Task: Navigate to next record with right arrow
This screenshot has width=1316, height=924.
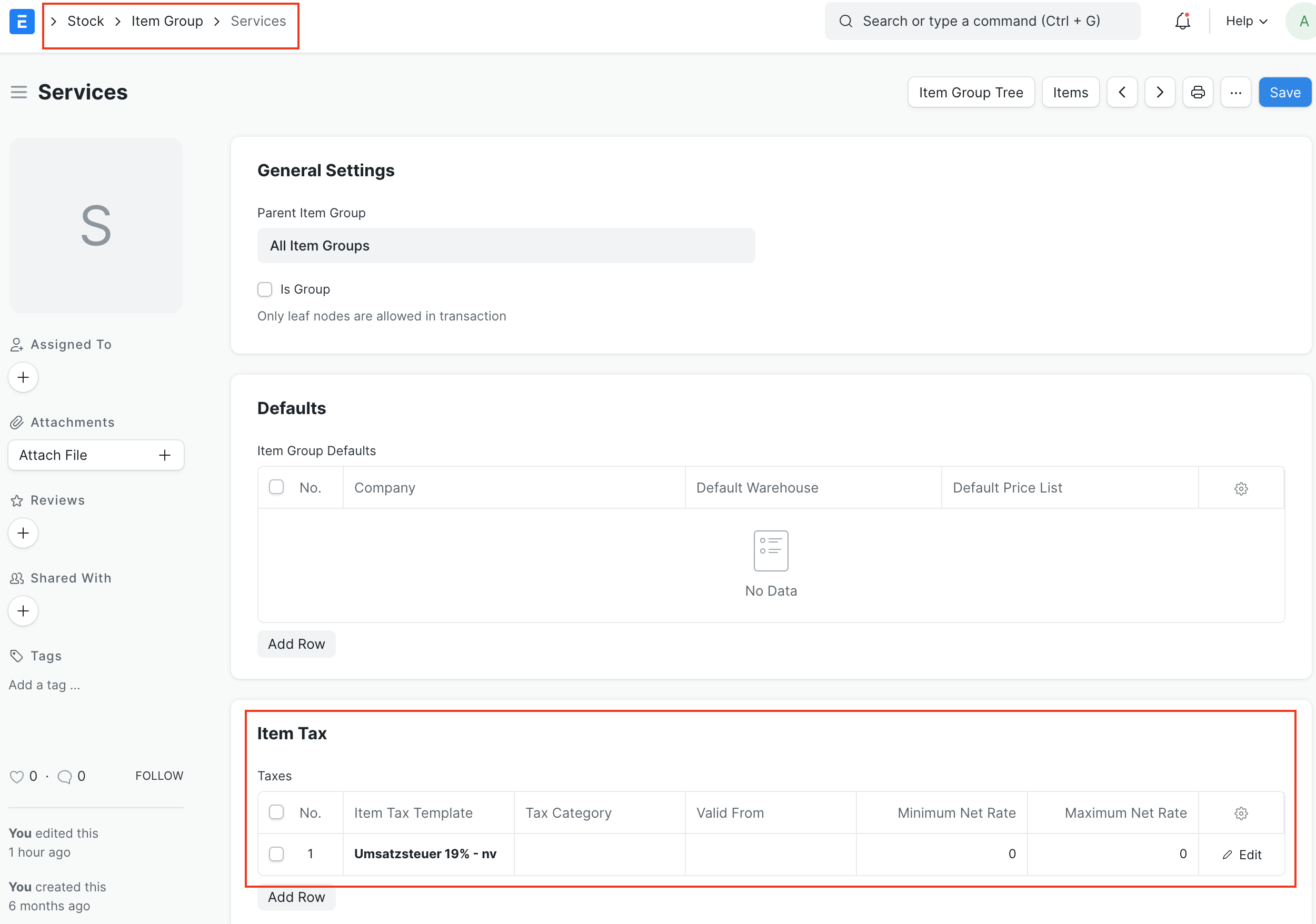Action: 1160,92
